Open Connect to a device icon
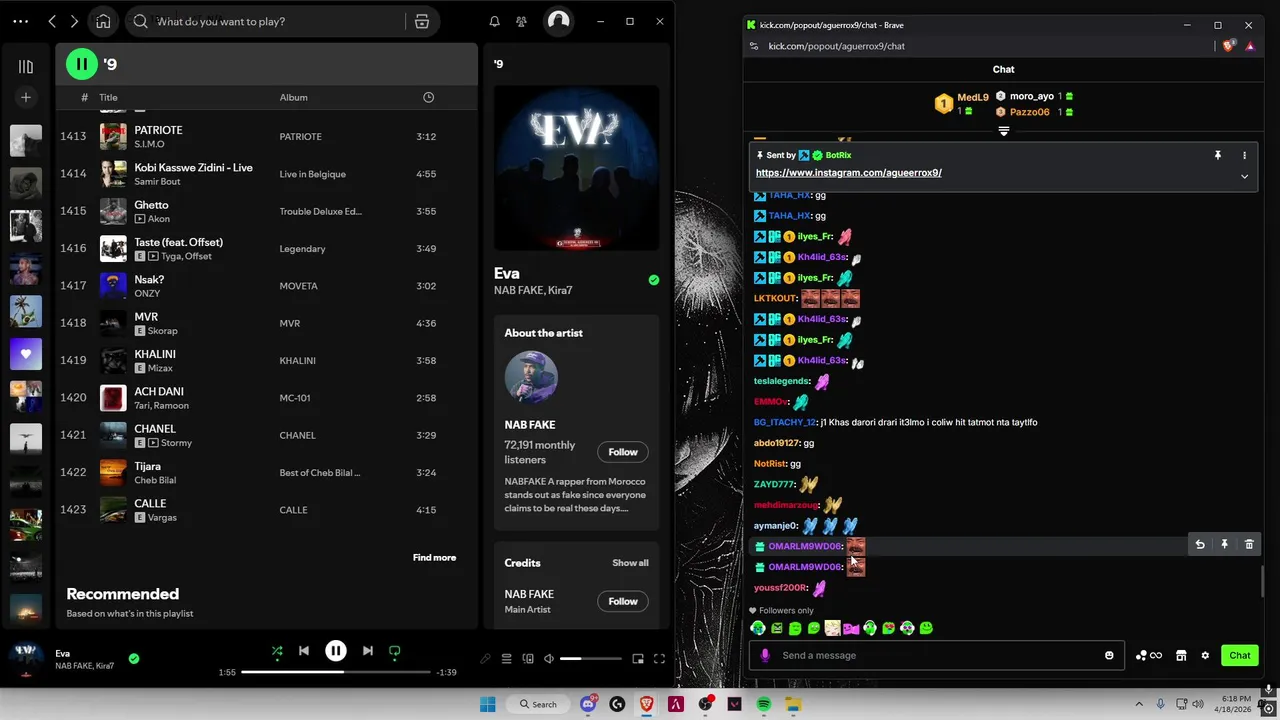1280x720 pixels. click(x=528, y=659)
